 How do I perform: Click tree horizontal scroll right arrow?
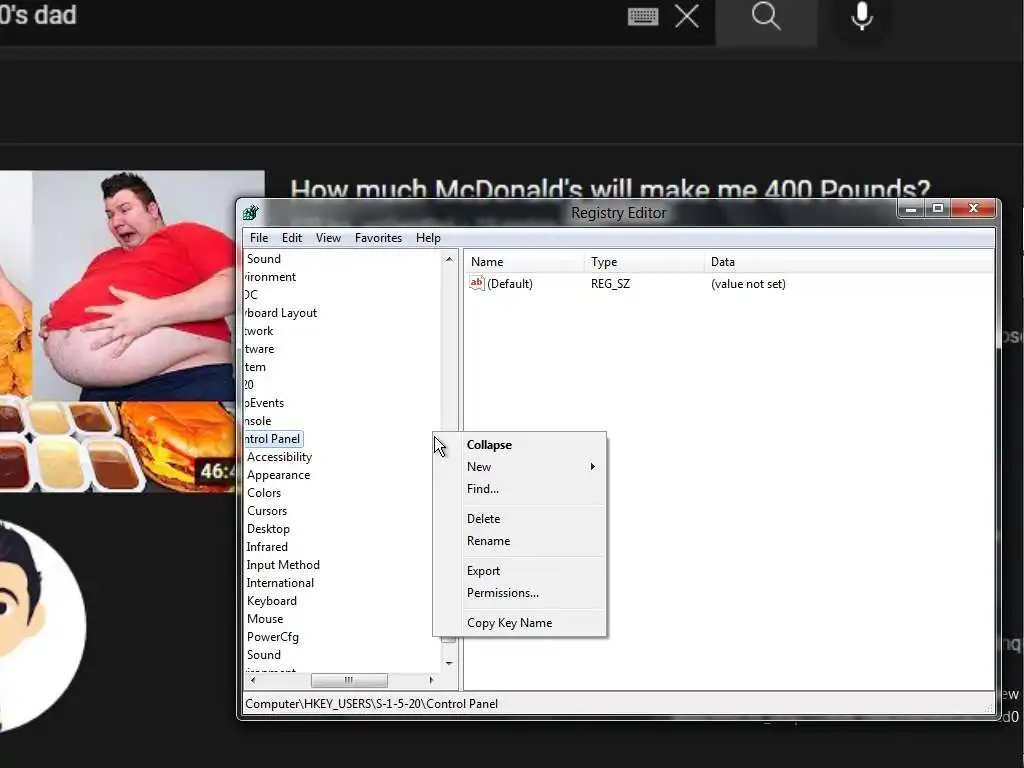coord(431,680)
